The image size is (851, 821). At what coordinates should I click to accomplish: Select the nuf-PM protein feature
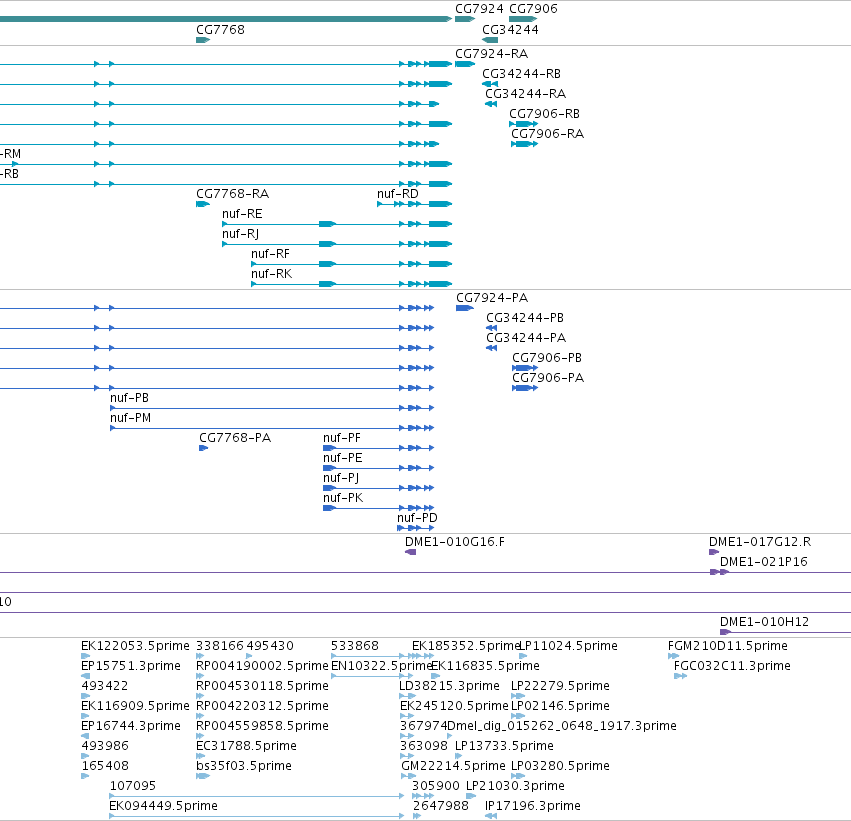(272, 428)
